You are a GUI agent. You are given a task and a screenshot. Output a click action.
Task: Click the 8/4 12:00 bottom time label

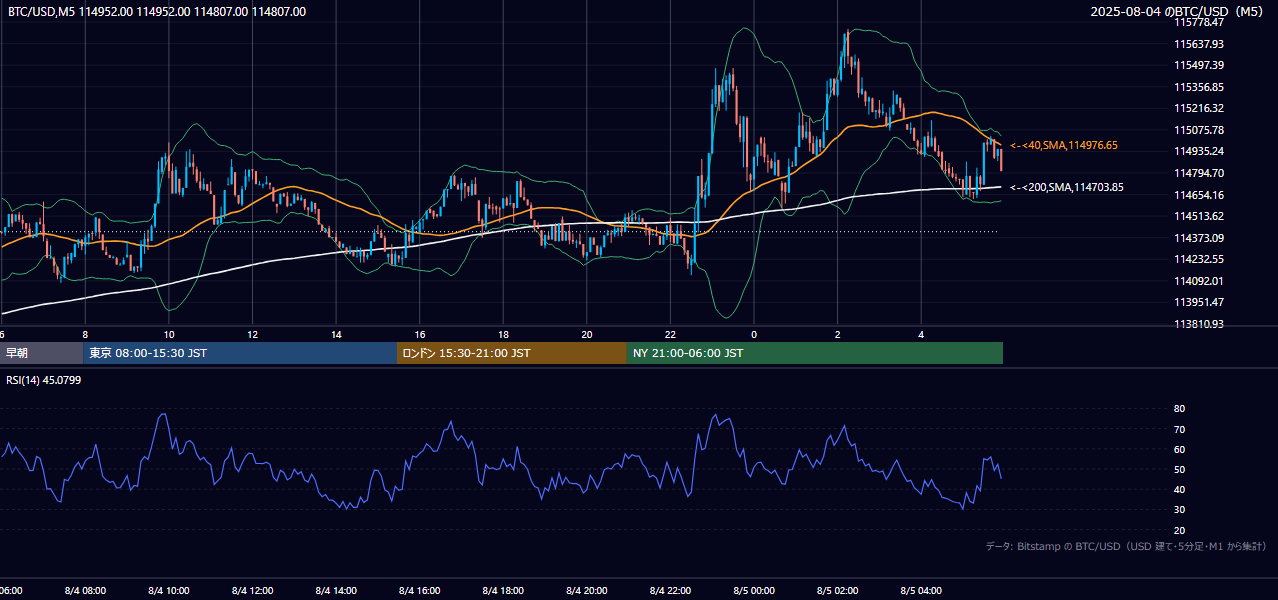point(252,591)
